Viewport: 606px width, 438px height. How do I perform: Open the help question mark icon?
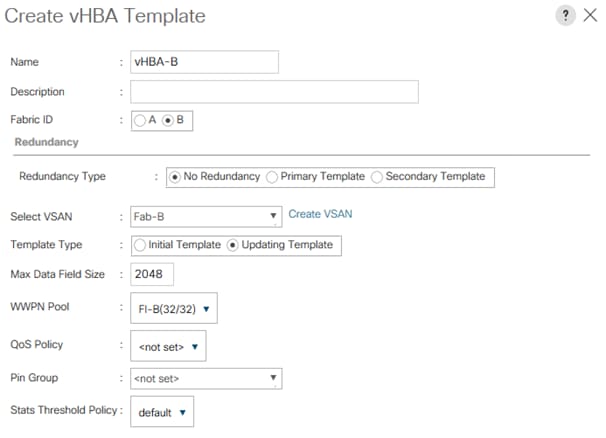coord(565,16)
